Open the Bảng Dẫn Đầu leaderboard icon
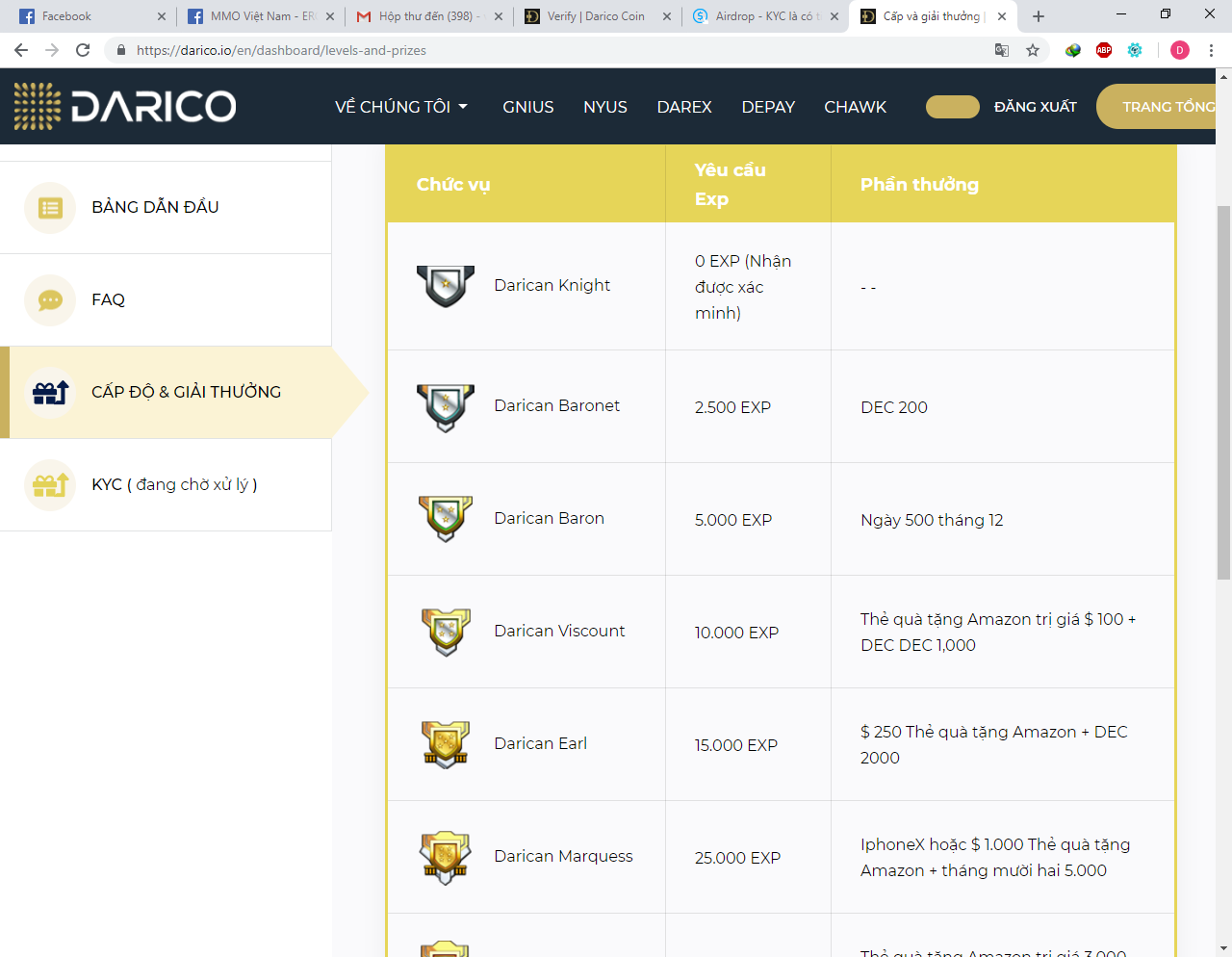 (50, 207)
